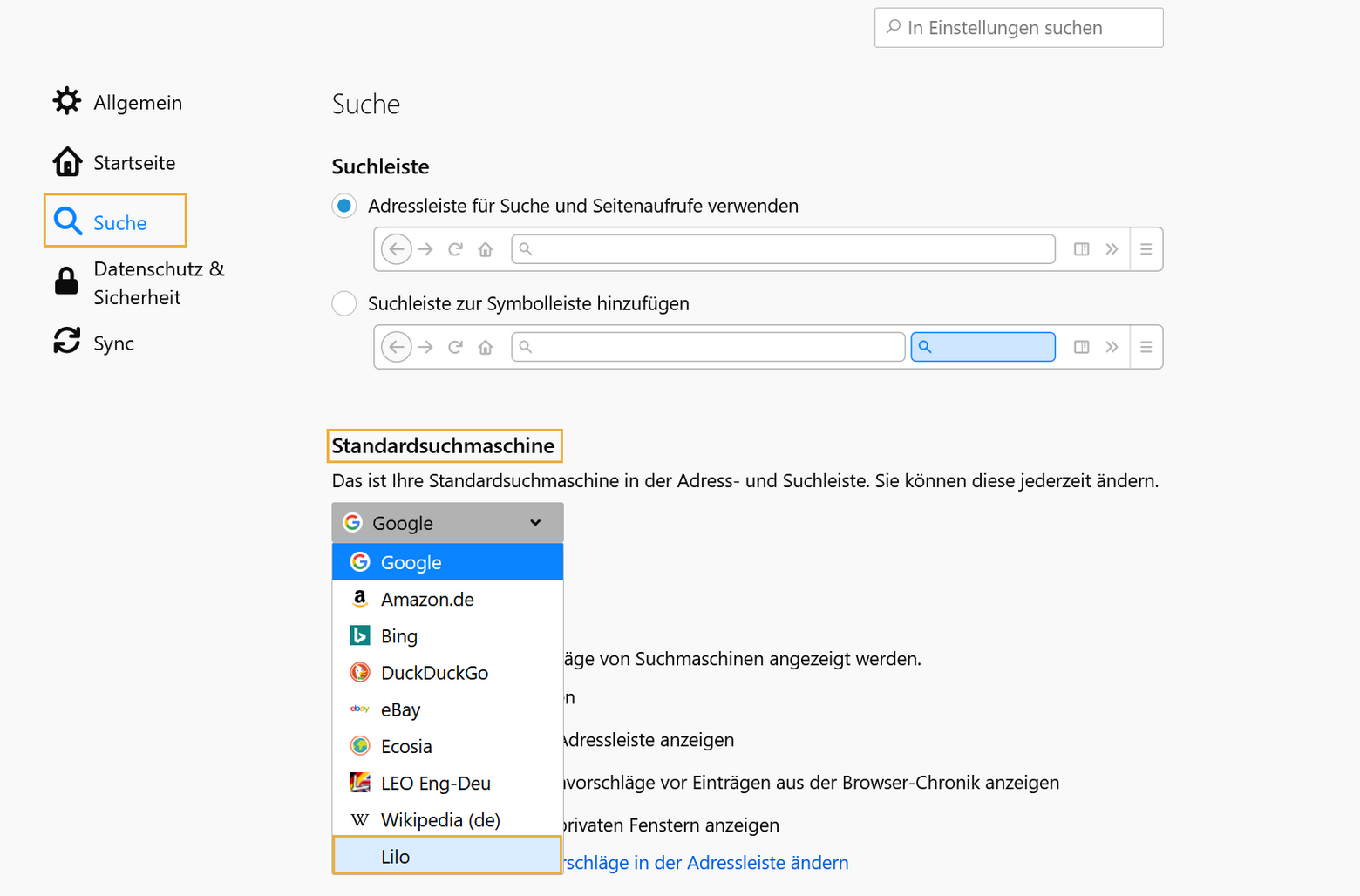Image resolution: width=1360 pixels, height=896 pixels.
Task: Click the Sync arrows icon
Action: point(67,341)
